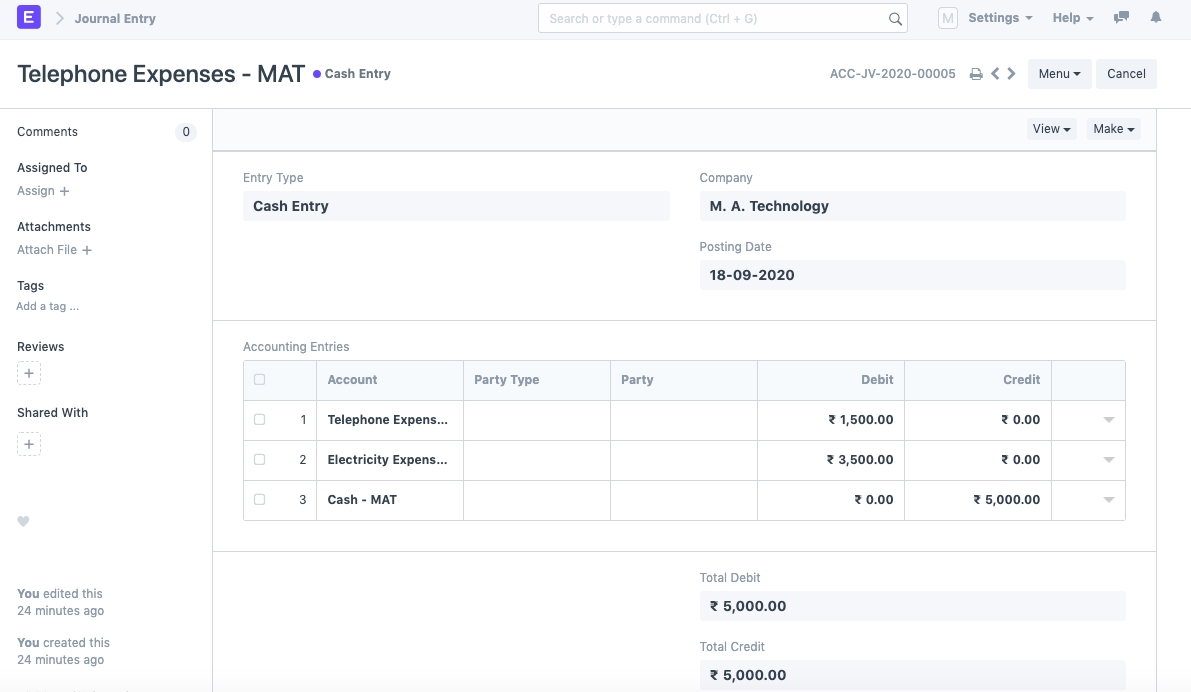
Task: Open notifications bell icon
Action: (1156, 18)
